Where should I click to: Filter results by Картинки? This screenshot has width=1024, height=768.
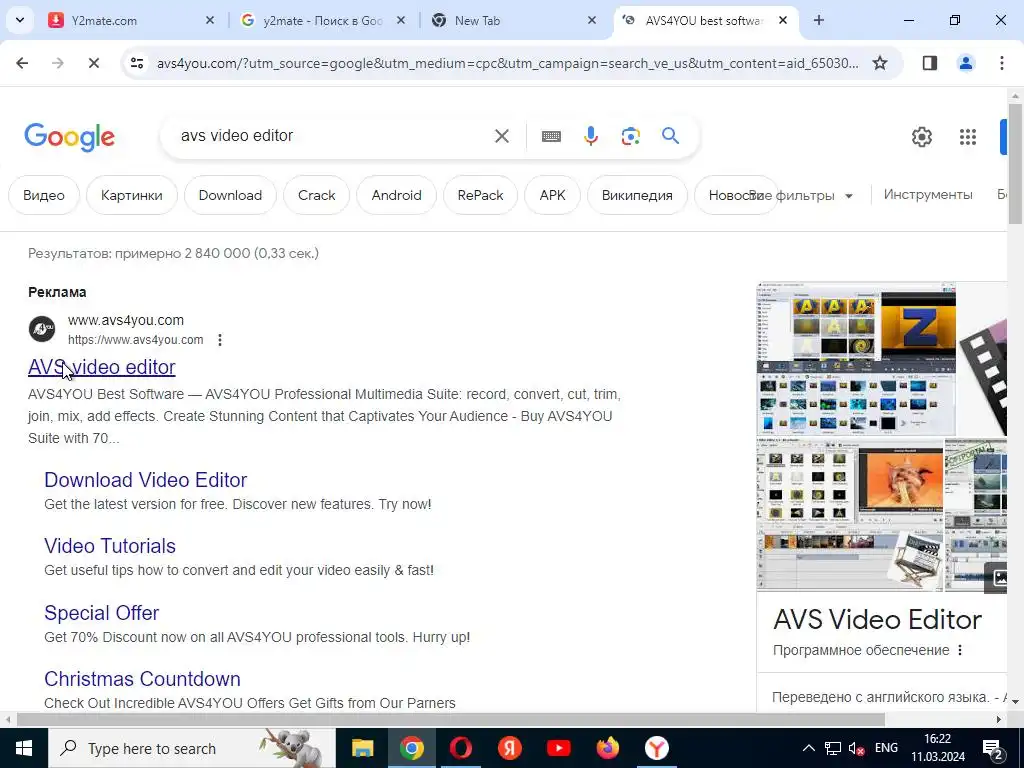coord(132,195)
